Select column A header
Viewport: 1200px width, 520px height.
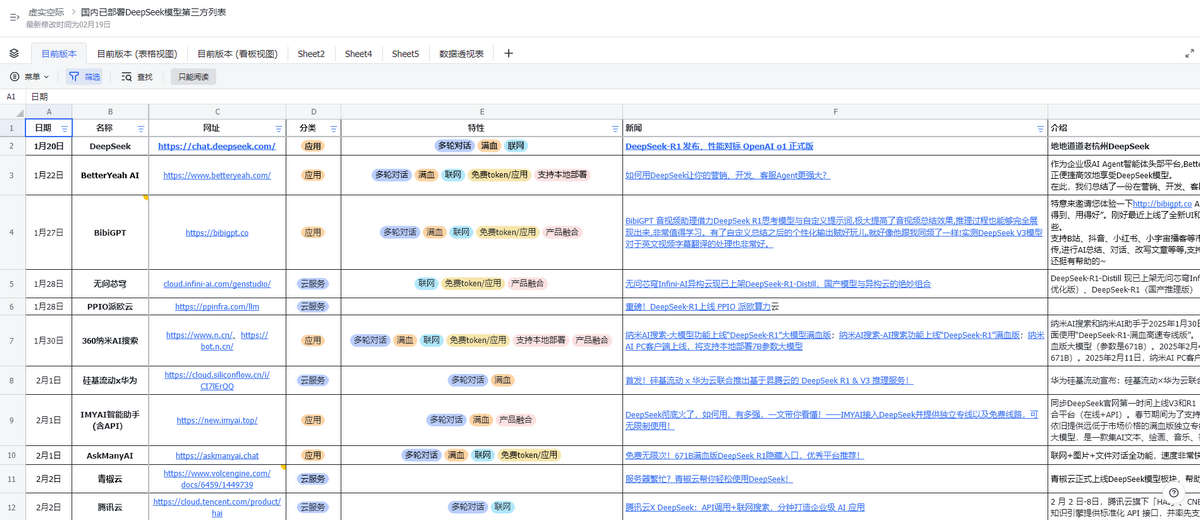click(47, 112)
